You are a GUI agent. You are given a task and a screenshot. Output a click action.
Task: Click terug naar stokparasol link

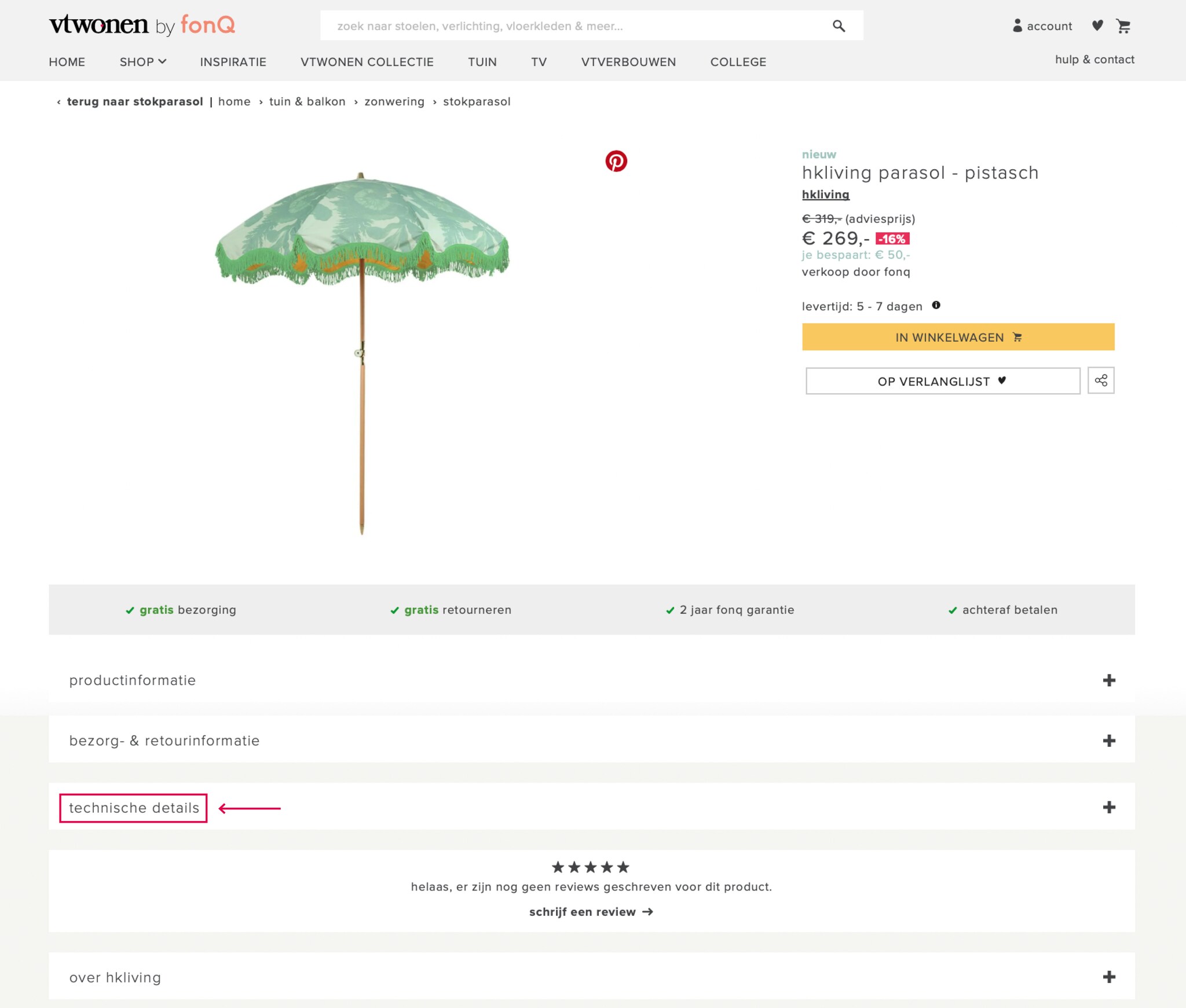[x=135, y=101]
